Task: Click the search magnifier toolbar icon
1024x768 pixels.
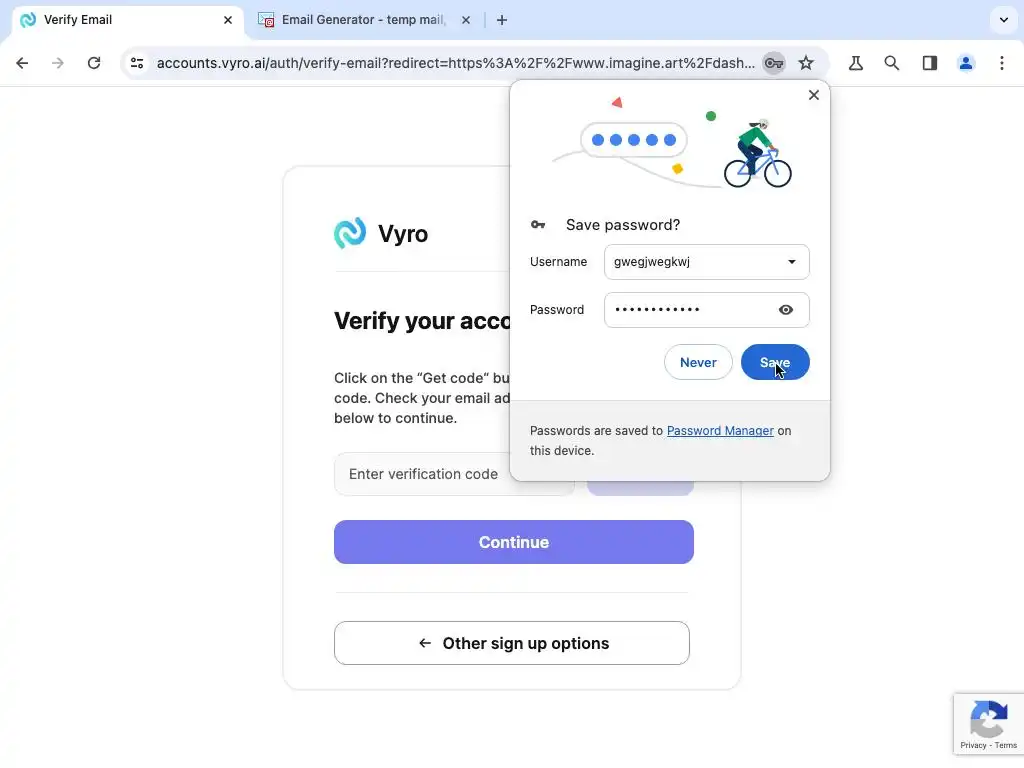Action: (891, 63)
